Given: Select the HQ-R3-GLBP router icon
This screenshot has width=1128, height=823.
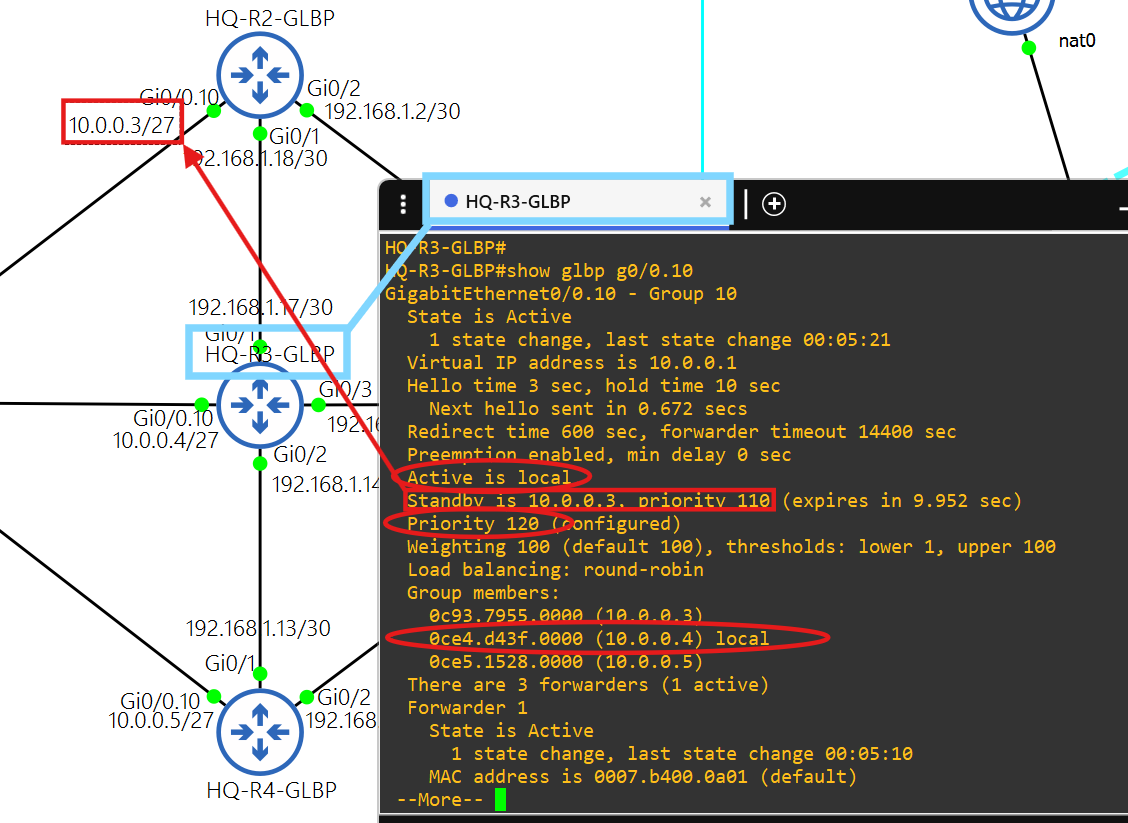Looking at the screenshot, I should 260,405.
